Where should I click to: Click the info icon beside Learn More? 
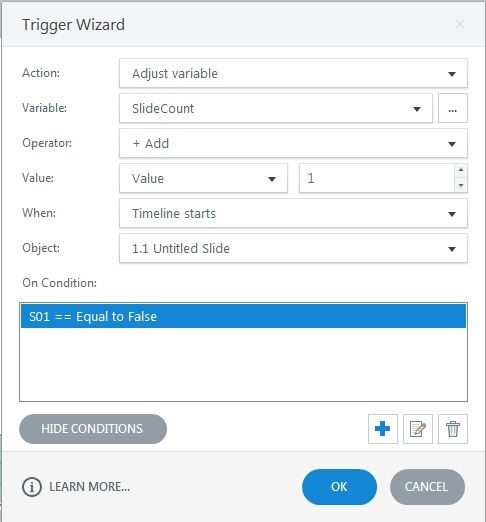[32, 487]
